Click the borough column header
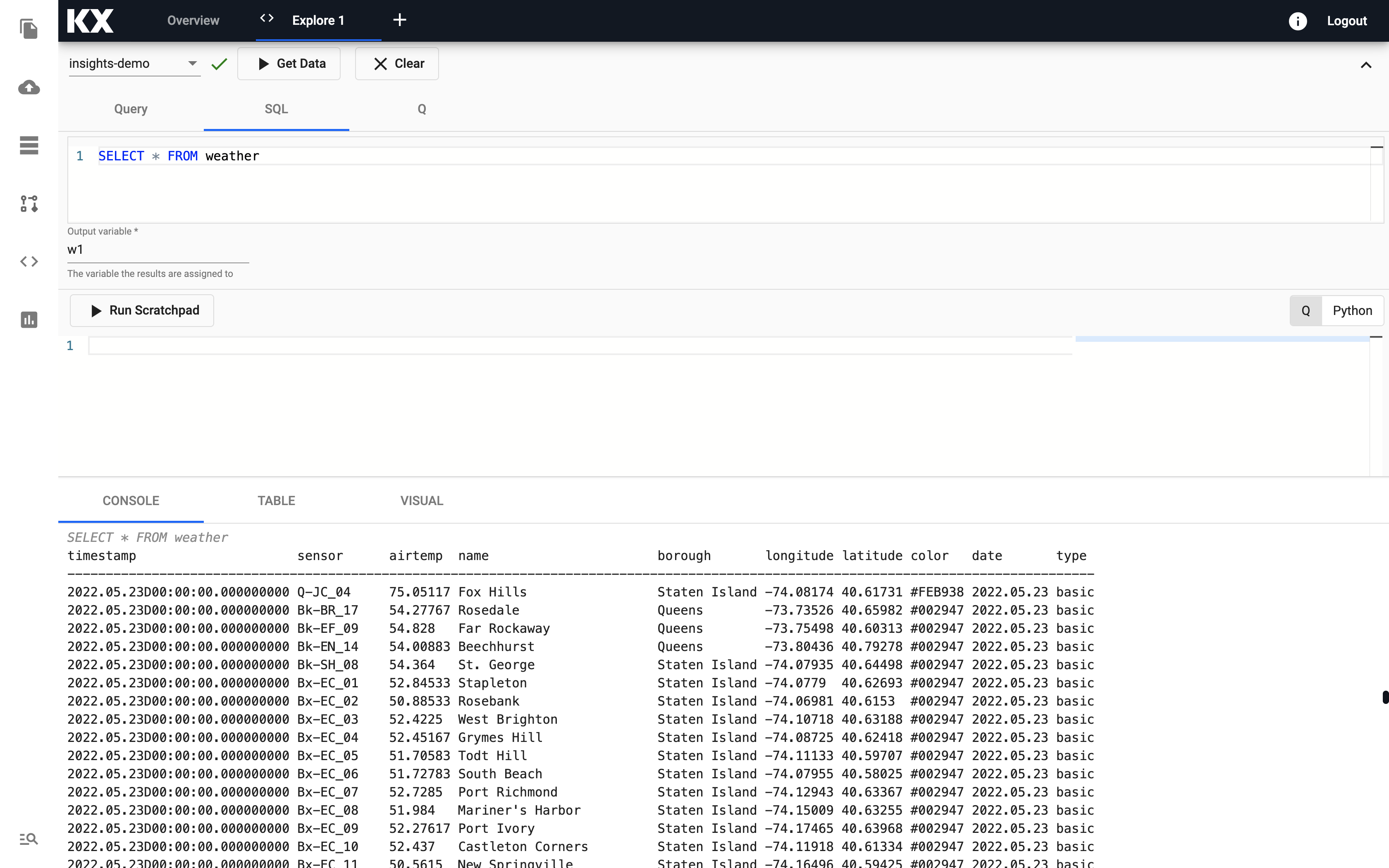Screen dimensions: 1389x868 pos(684,556)
